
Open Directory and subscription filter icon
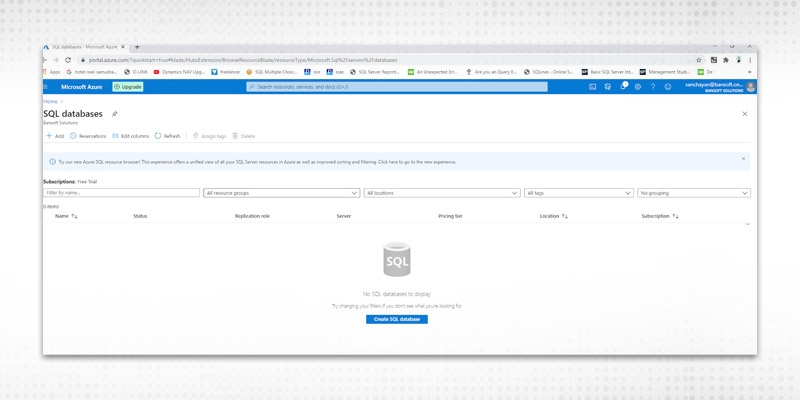pyautogui.click(x=608, y=87)
